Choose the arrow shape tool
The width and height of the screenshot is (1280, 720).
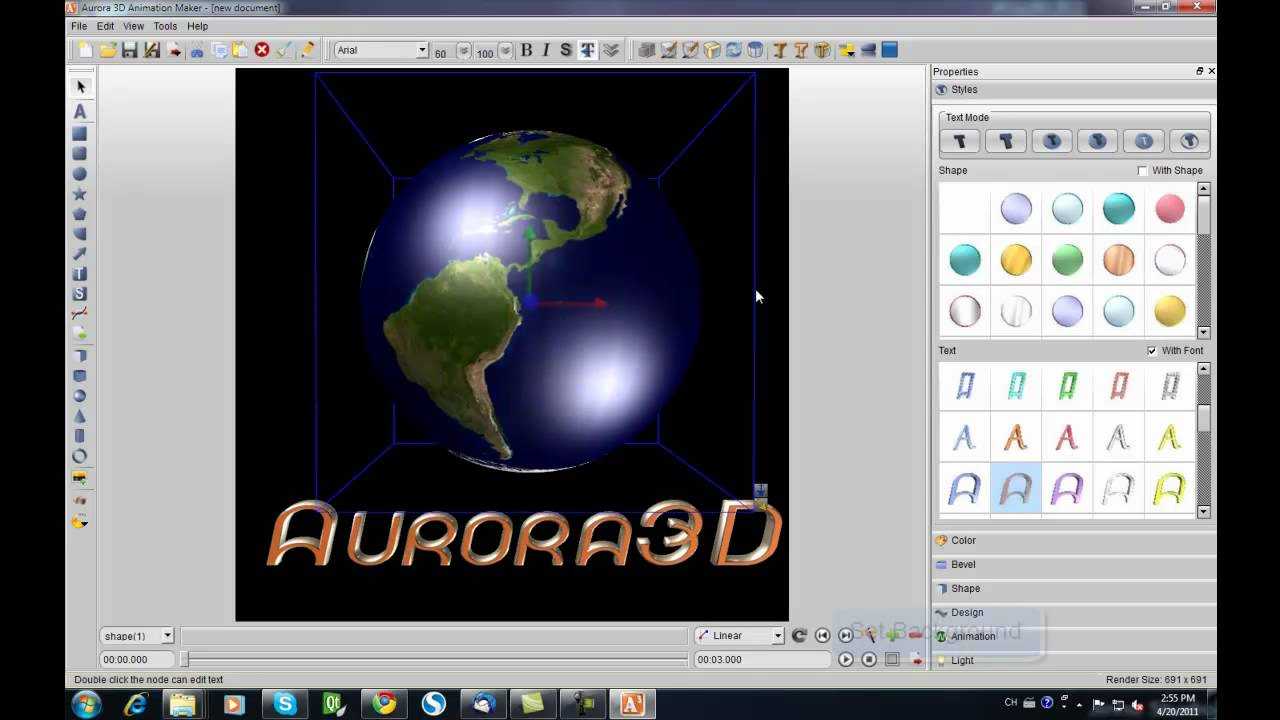(80, 254)
